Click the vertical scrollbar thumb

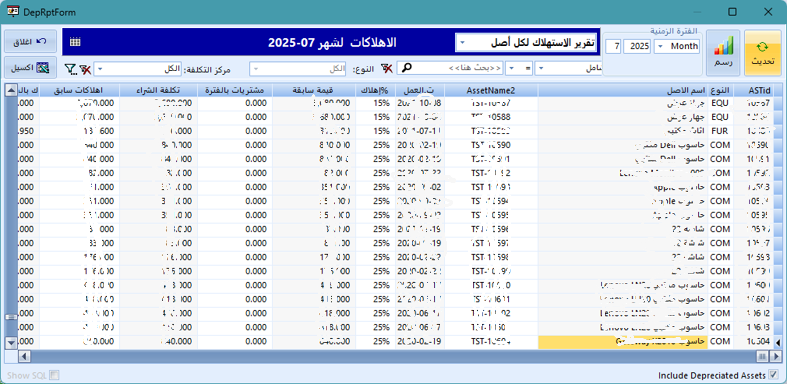tap(11, 317)
